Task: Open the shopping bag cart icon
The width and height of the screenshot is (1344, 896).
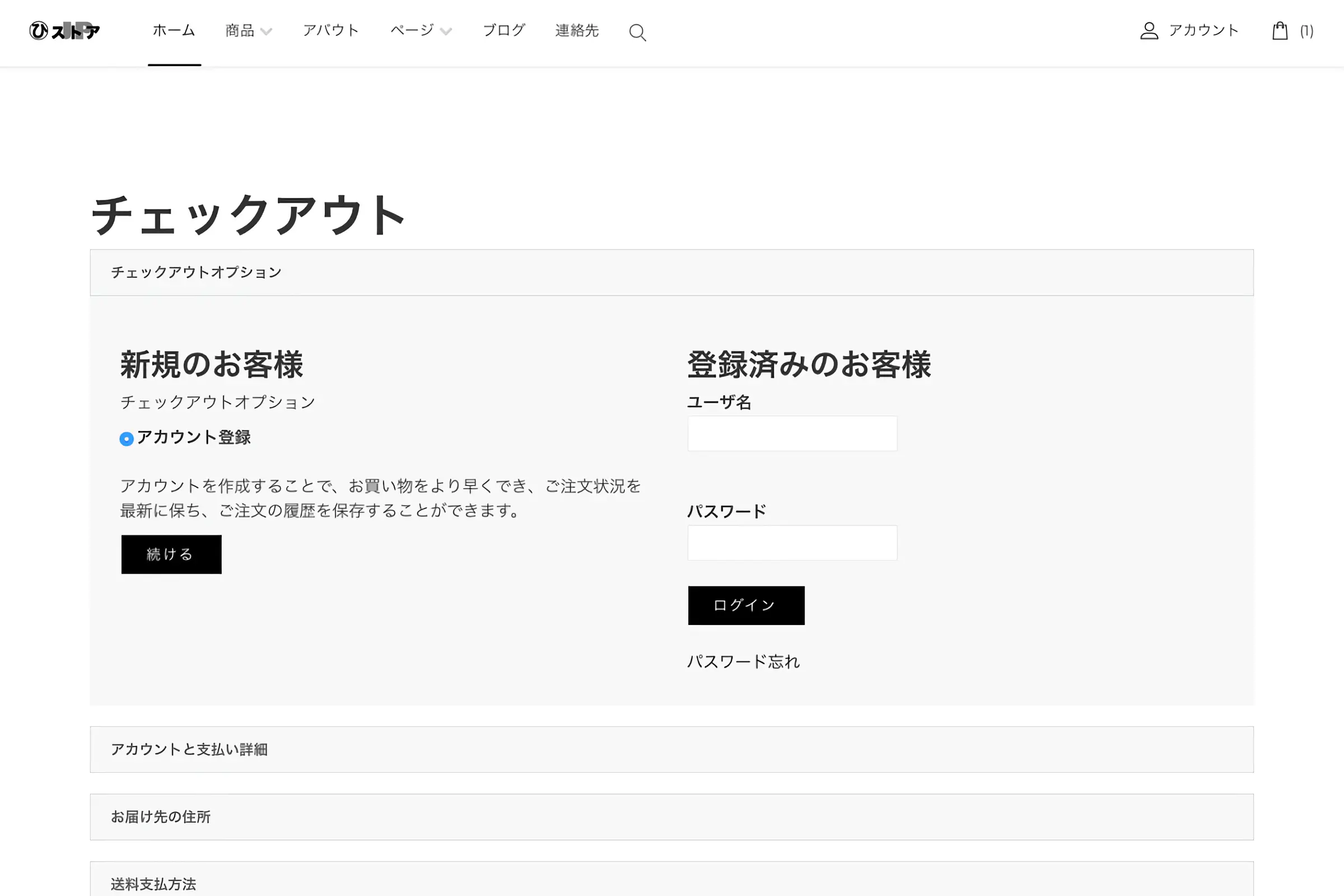Action: click(x=1280, y=31)
